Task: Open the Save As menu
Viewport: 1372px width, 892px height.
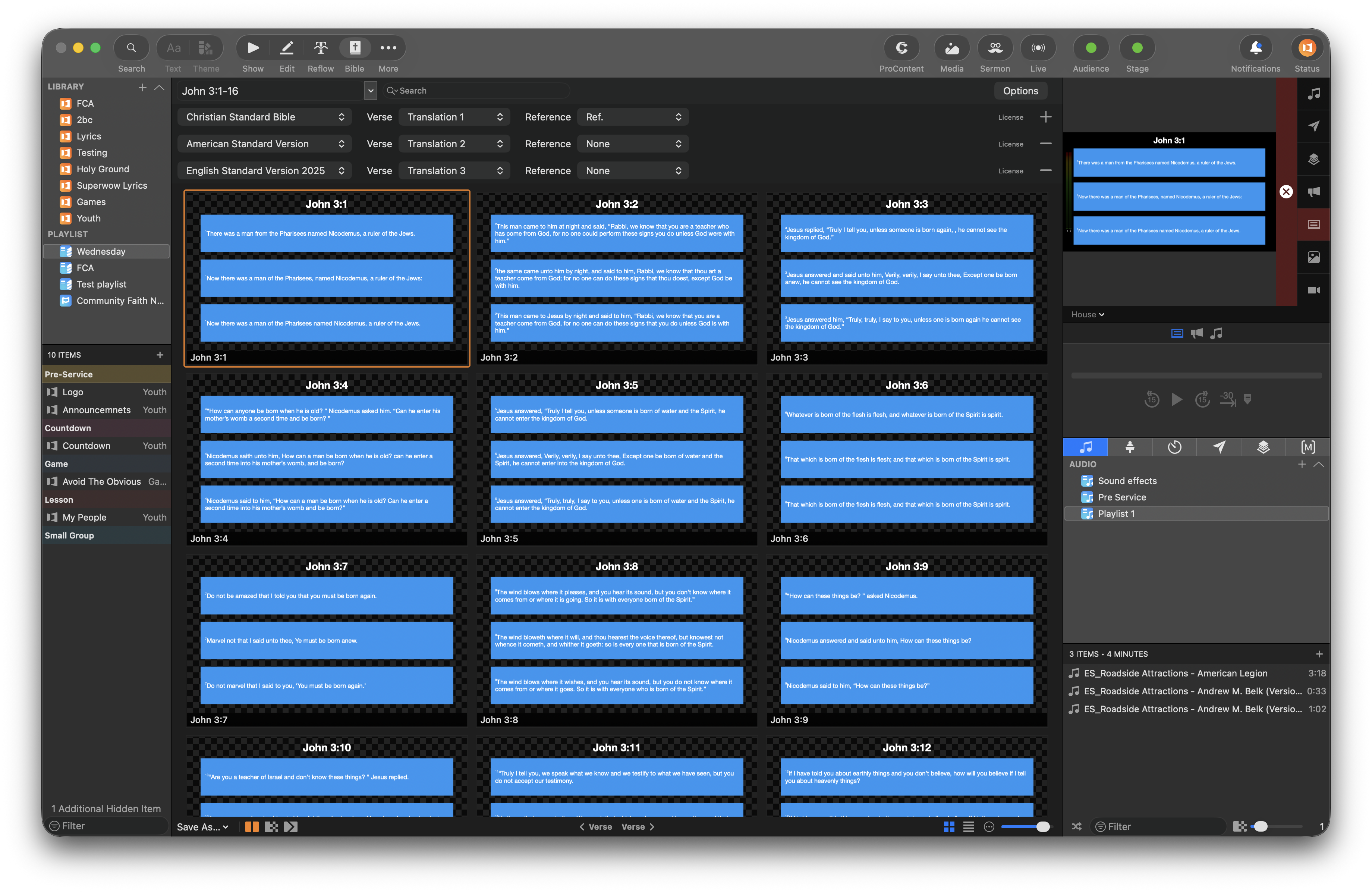Action: 202,827
